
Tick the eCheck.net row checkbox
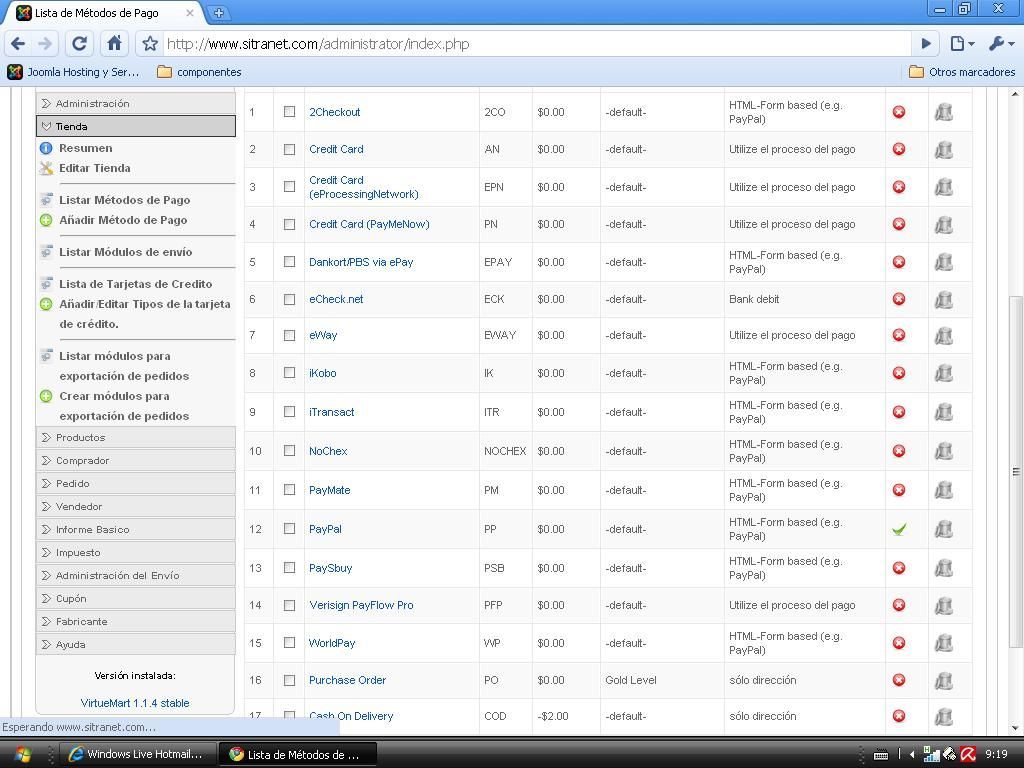click(x=289, y=299)
